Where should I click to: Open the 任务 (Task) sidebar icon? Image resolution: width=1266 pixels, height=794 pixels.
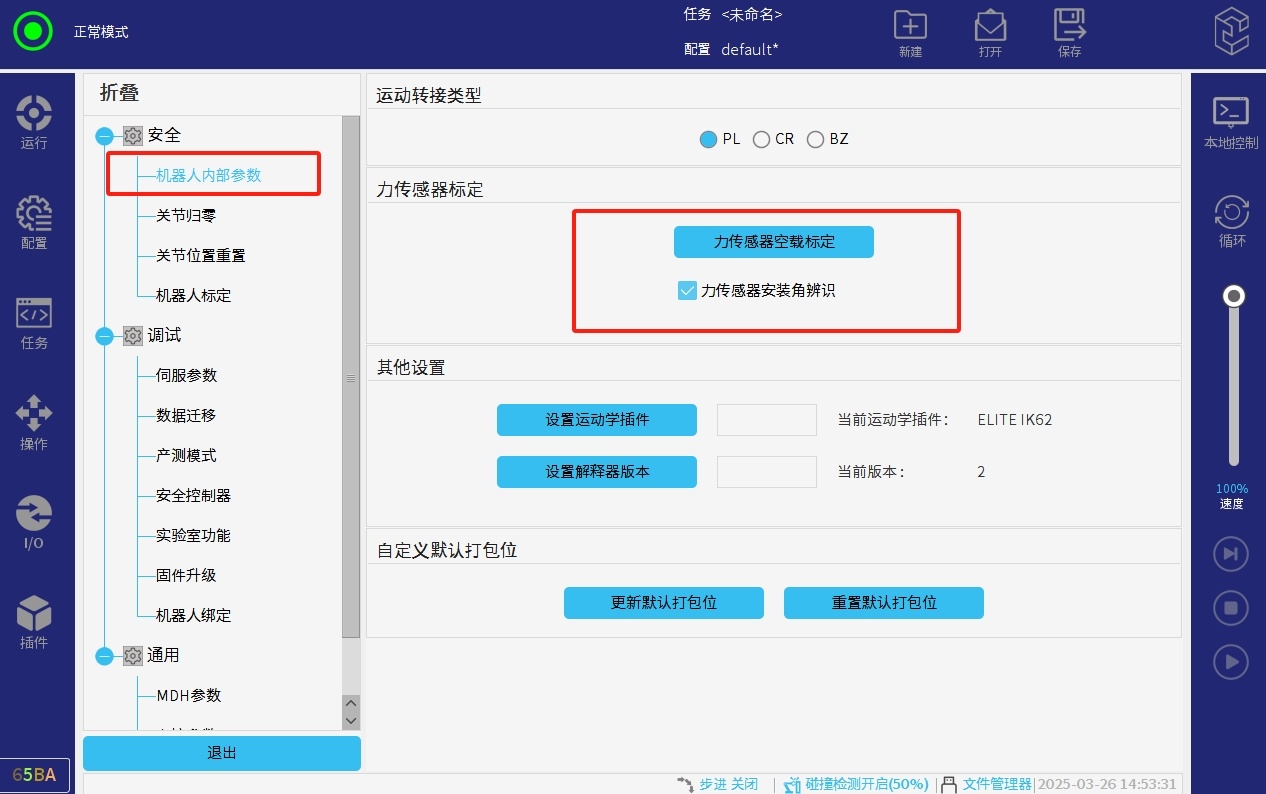[x=34, y=320]
